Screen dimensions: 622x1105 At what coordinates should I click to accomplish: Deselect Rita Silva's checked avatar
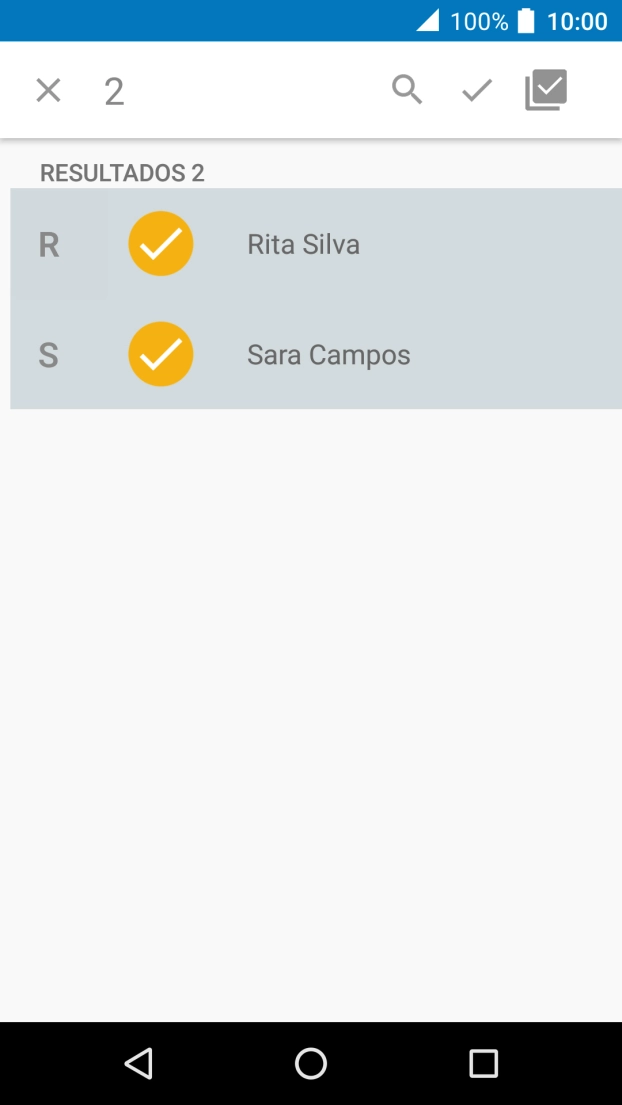161,243
